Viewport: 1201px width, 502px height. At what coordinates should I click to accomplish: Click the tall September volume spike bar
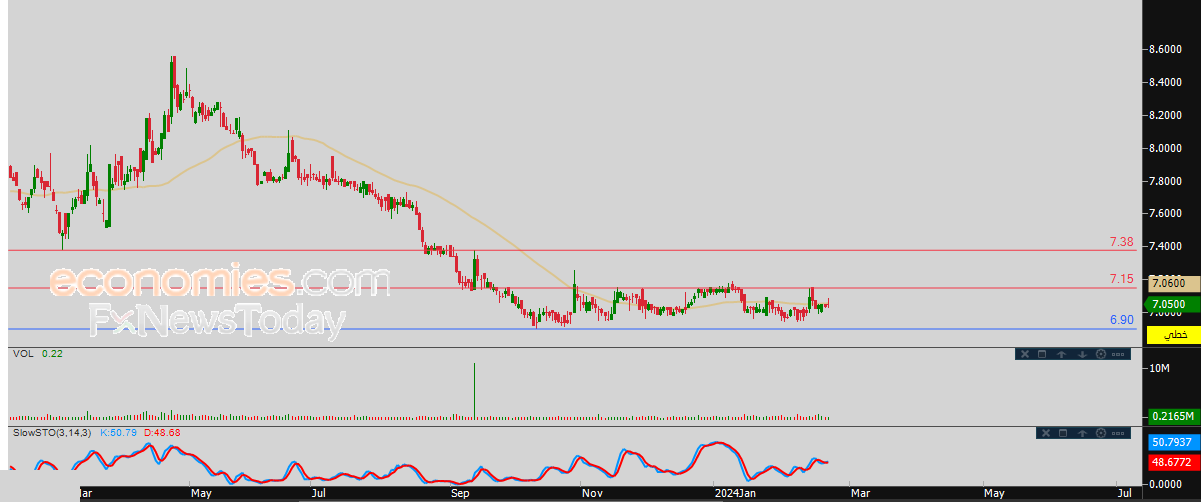point(473,390)
